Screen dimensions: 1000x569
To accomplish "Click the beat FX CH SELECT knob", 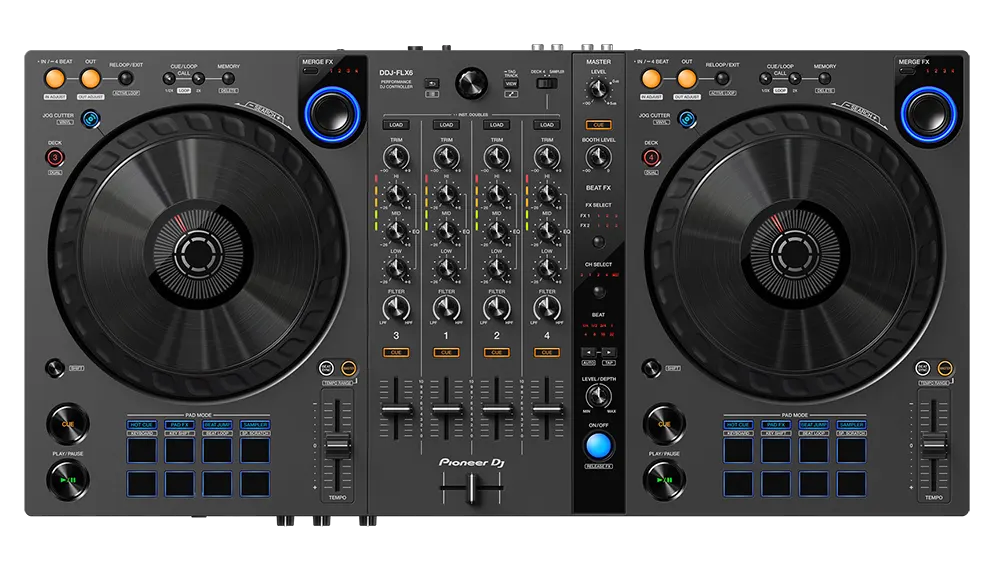I will click(x=598, y=292).
